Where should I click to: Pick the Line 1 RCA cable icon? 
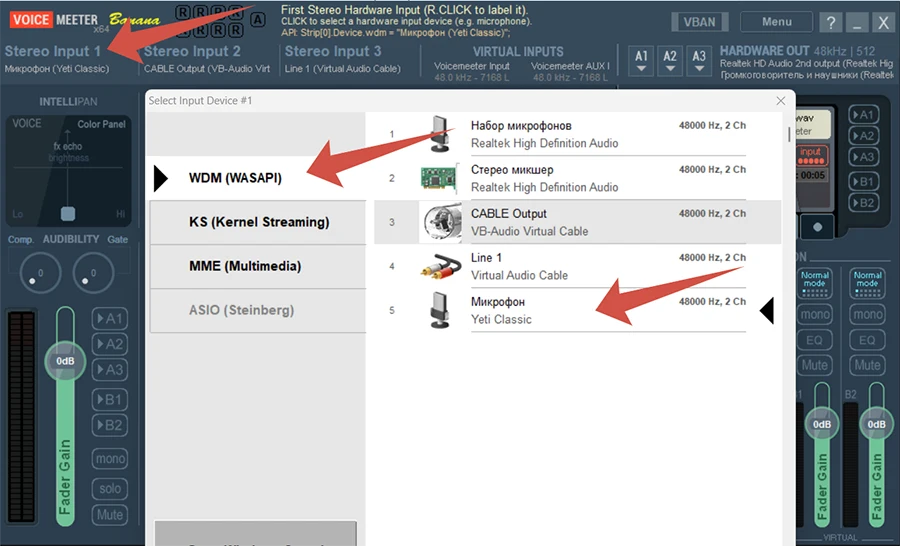439,266
